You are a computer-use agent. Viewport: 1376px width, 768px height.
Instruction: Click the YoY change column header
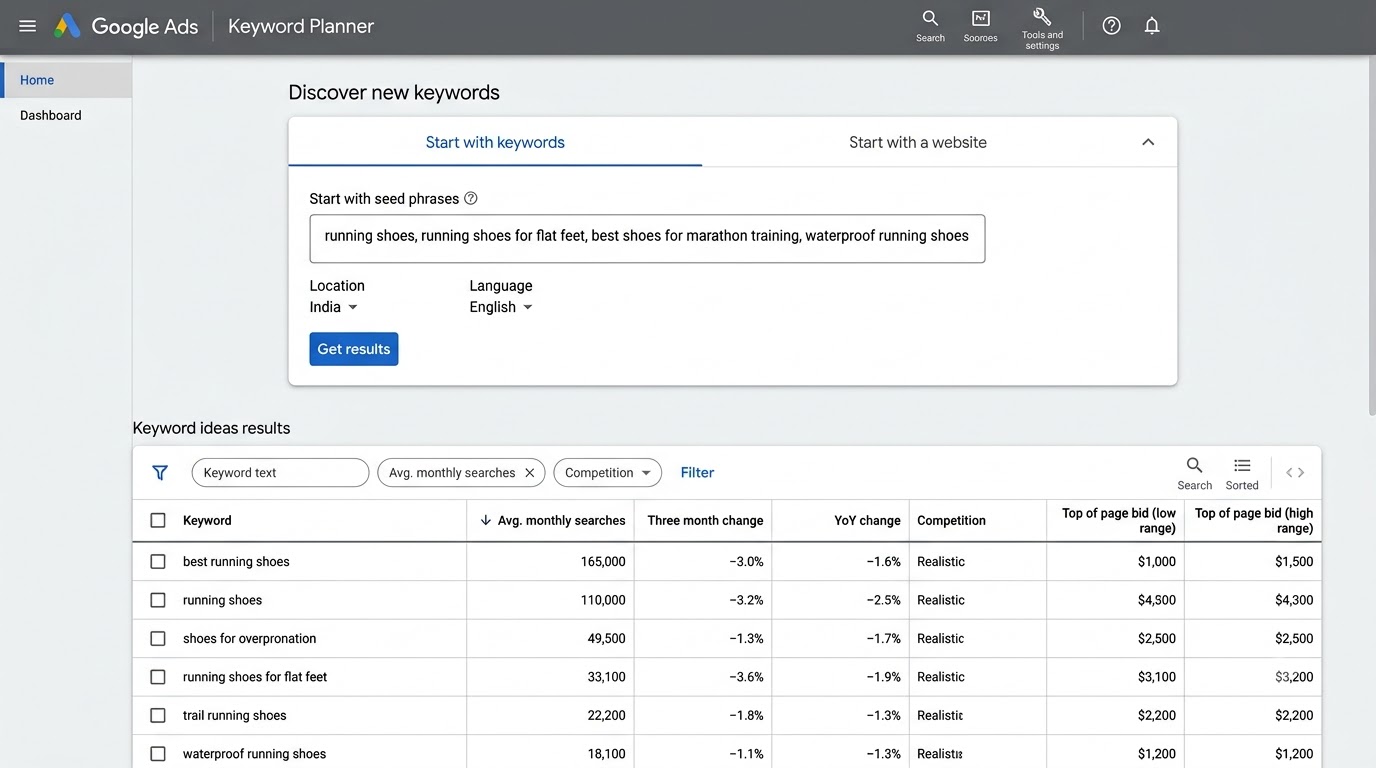tap(867, 520)
